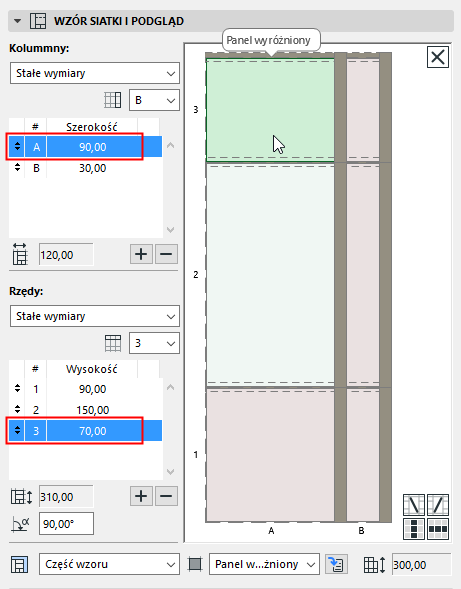Add a column with the plus button
The height and width of the screenshot is (589, 461).
pos(141,254)
